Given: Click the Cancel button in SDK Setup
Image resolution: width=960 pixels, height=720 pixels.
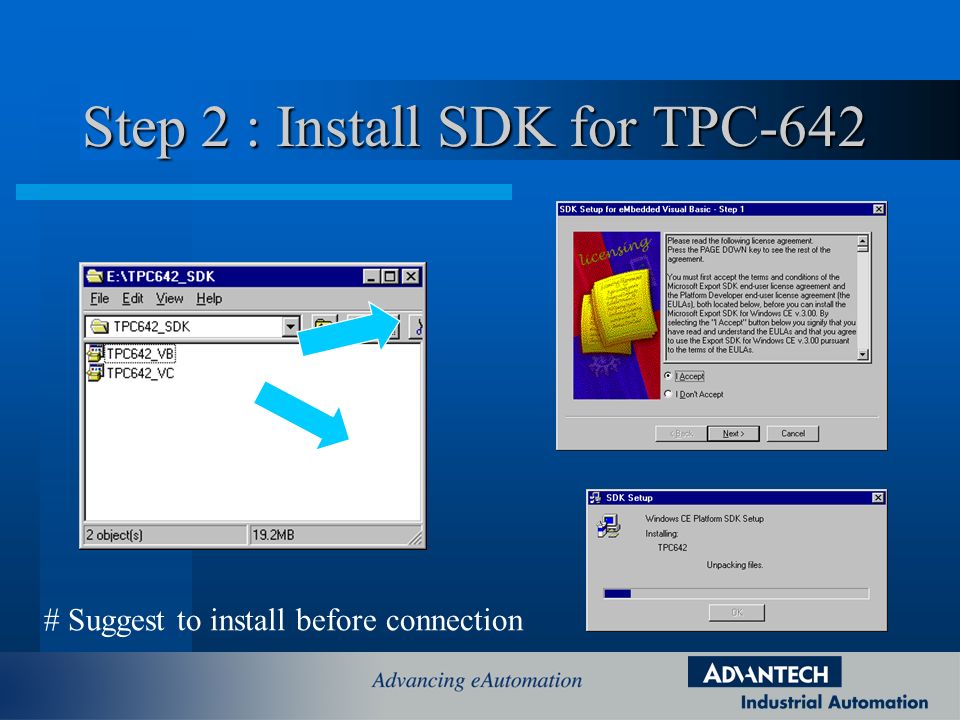Looking at the screenshot, I should (792, 433).
